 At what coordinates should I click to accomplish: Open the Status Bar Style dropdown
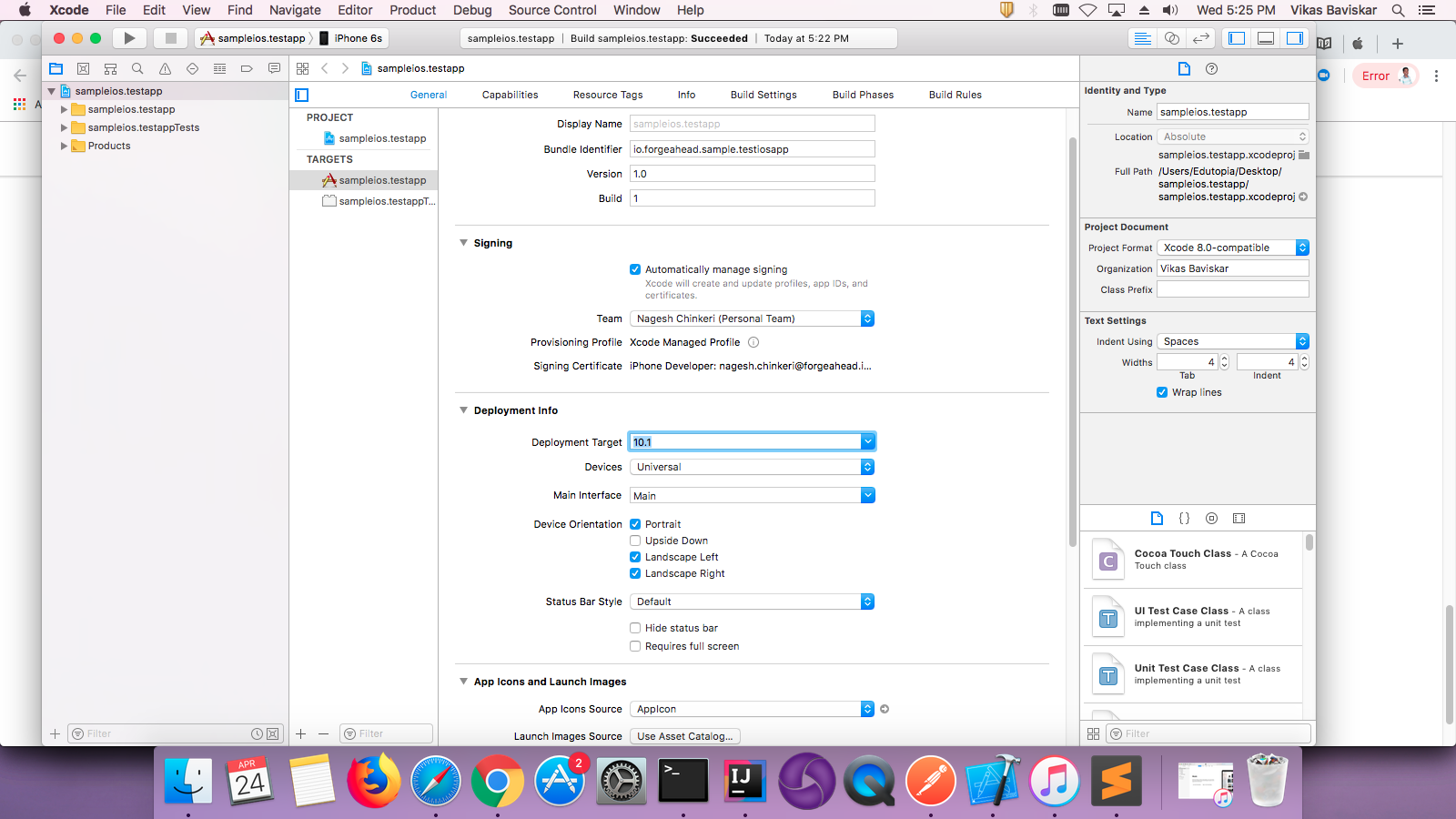866,602
